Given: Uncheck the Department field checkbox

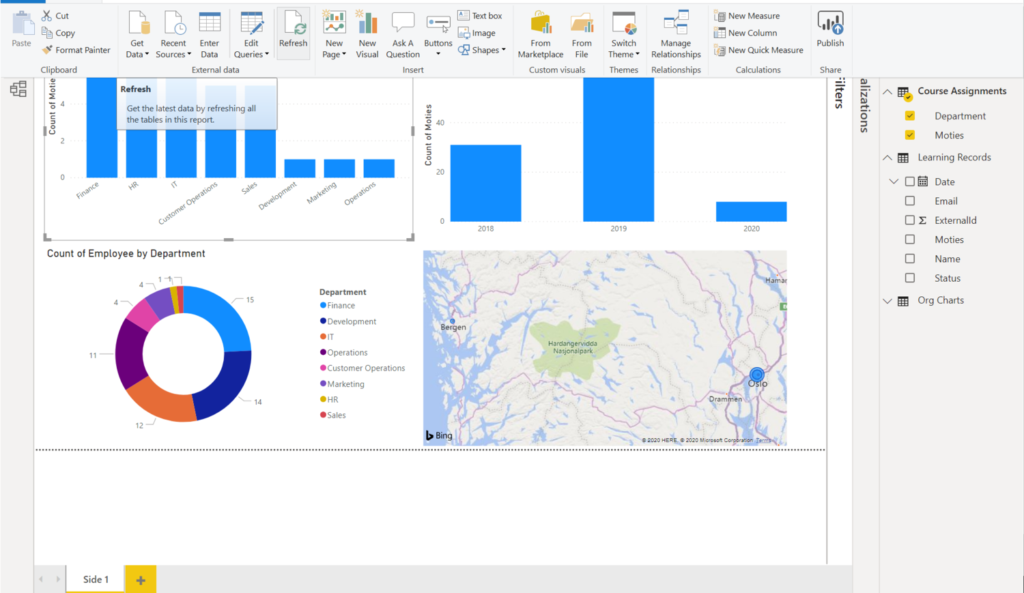Looking at the screenshot, I should pyautogui.click(x=910, y=116).
